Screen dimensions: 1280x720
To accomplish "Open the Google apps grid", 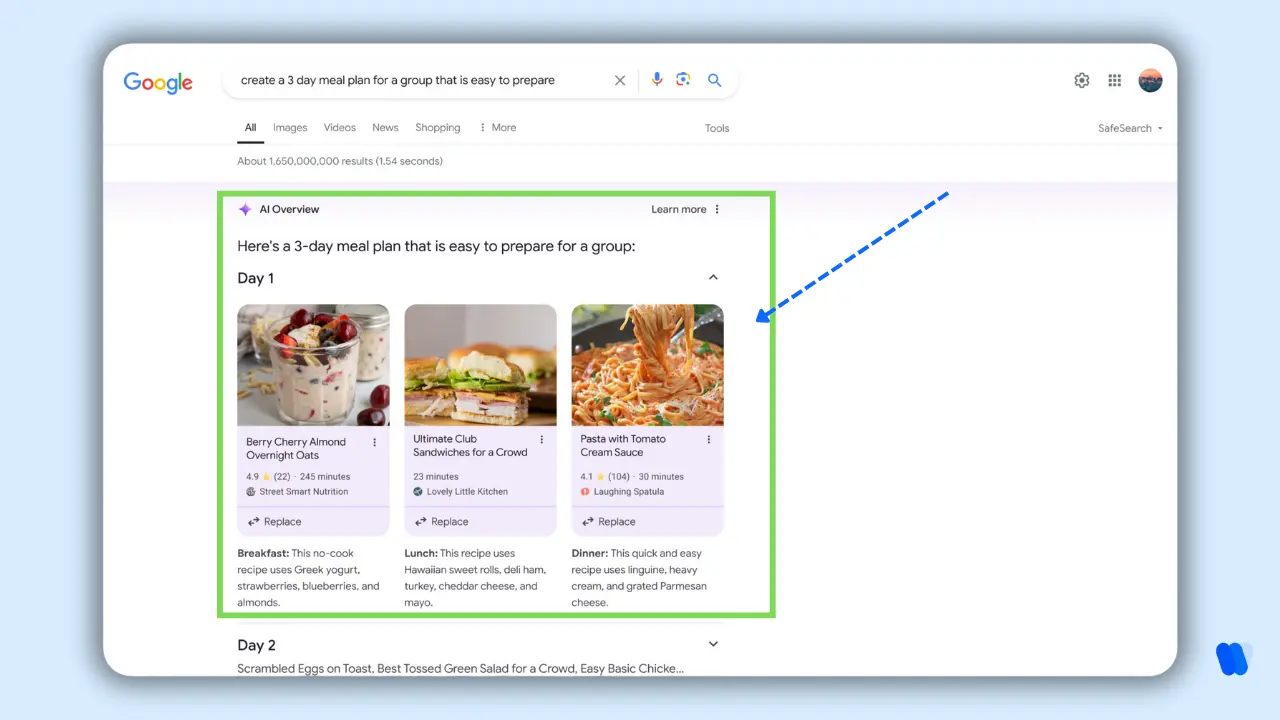I will pyautogui.click(x=1114, y=80).
